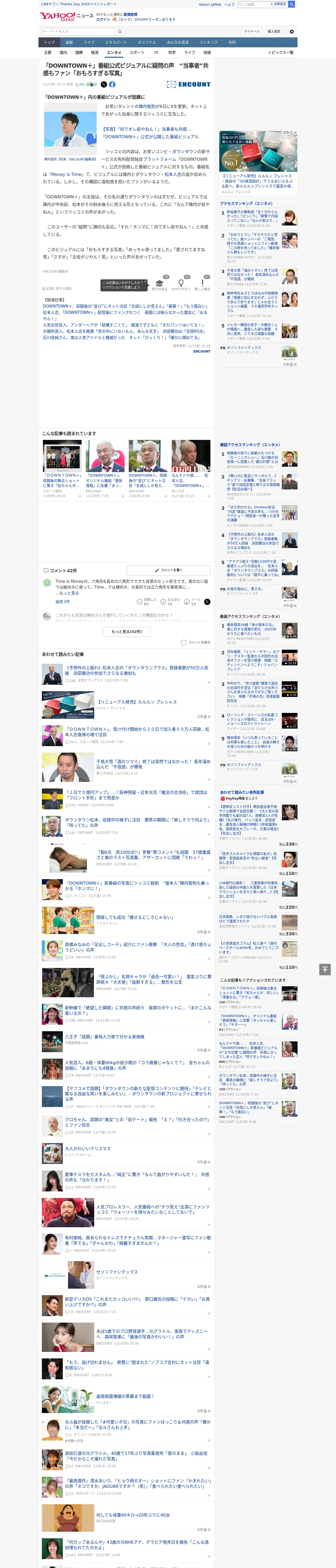Image resolution: width=336 pixels, height=1568 pixels.
Task: Click the ログイン link
Action: [103, 20]
